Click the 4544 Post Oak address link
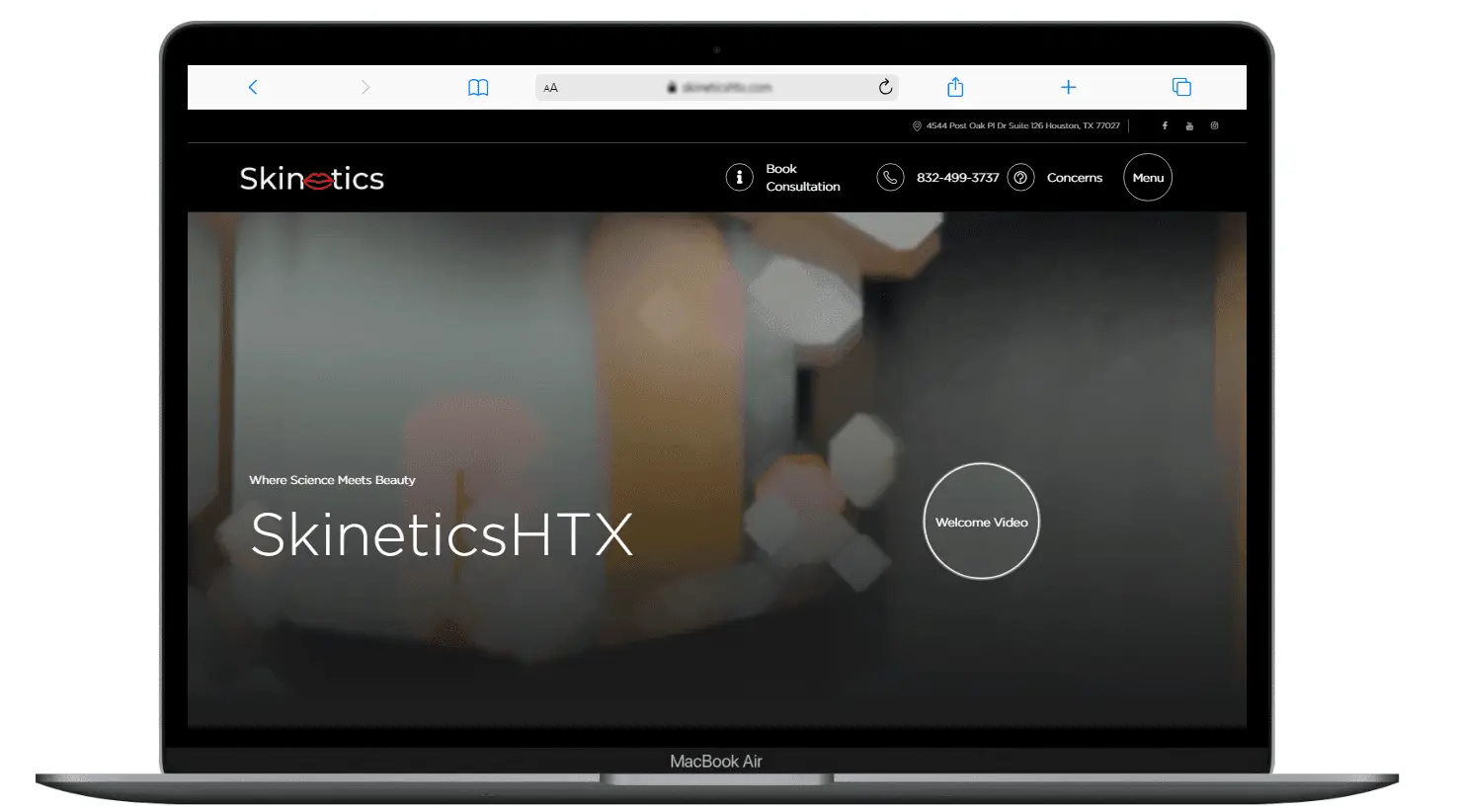This screenshot has height=812, width=1459. click(1022, 125)
